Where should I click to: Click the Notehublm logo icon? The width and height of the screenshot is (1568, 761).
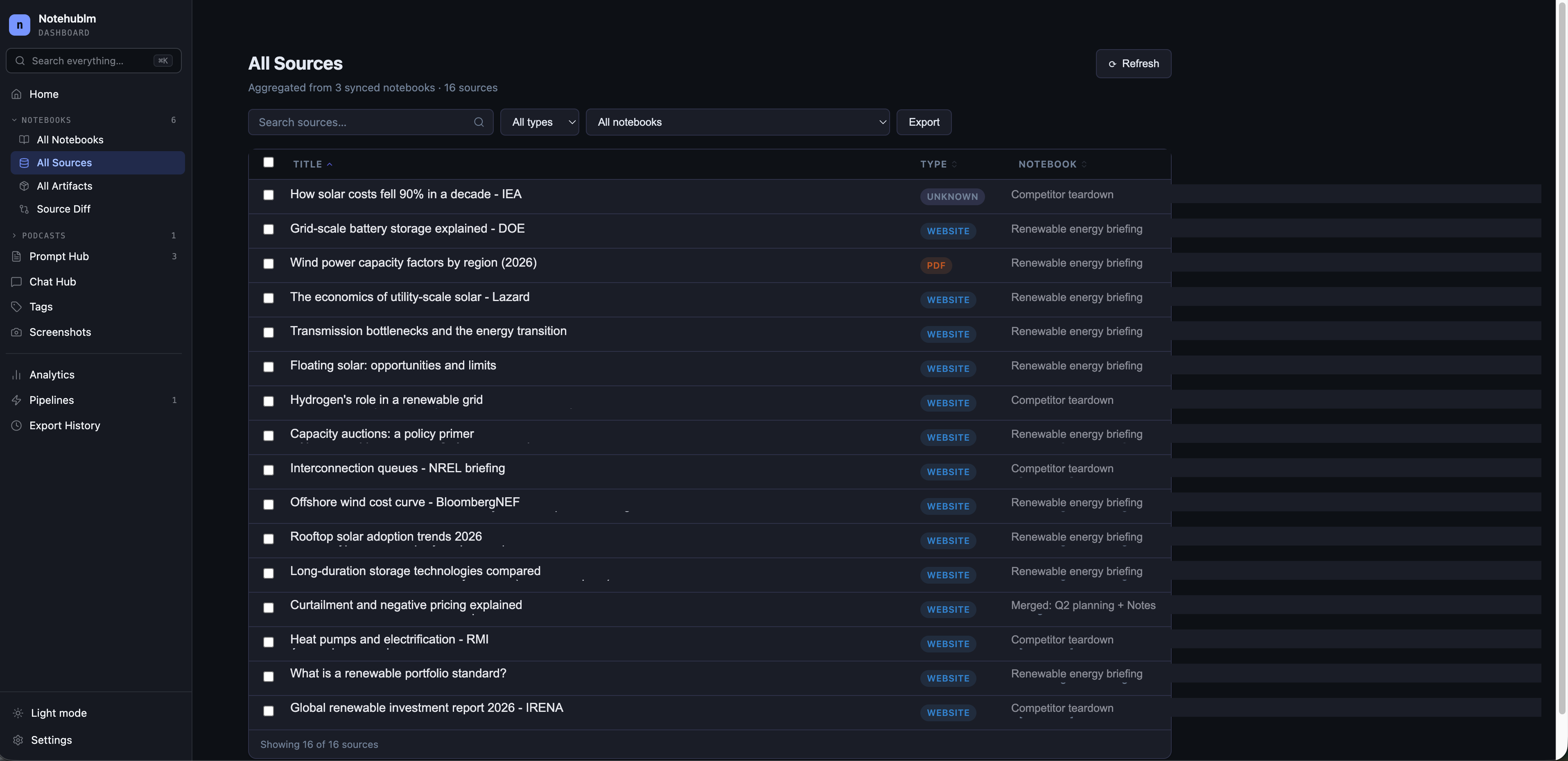tap(20, 25)
